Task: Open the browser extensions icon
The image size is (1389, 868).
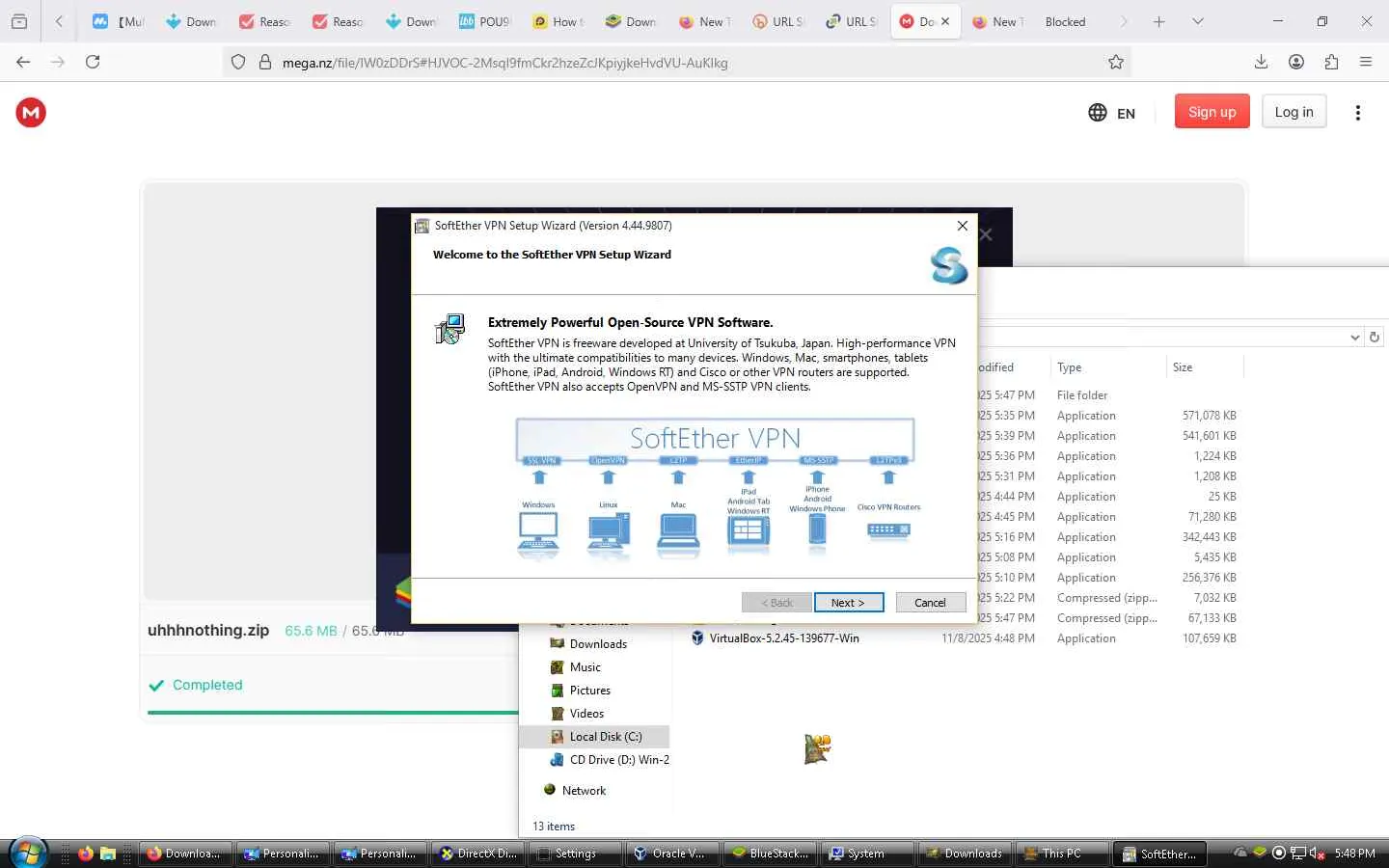Action: (x=1331, y=62)
